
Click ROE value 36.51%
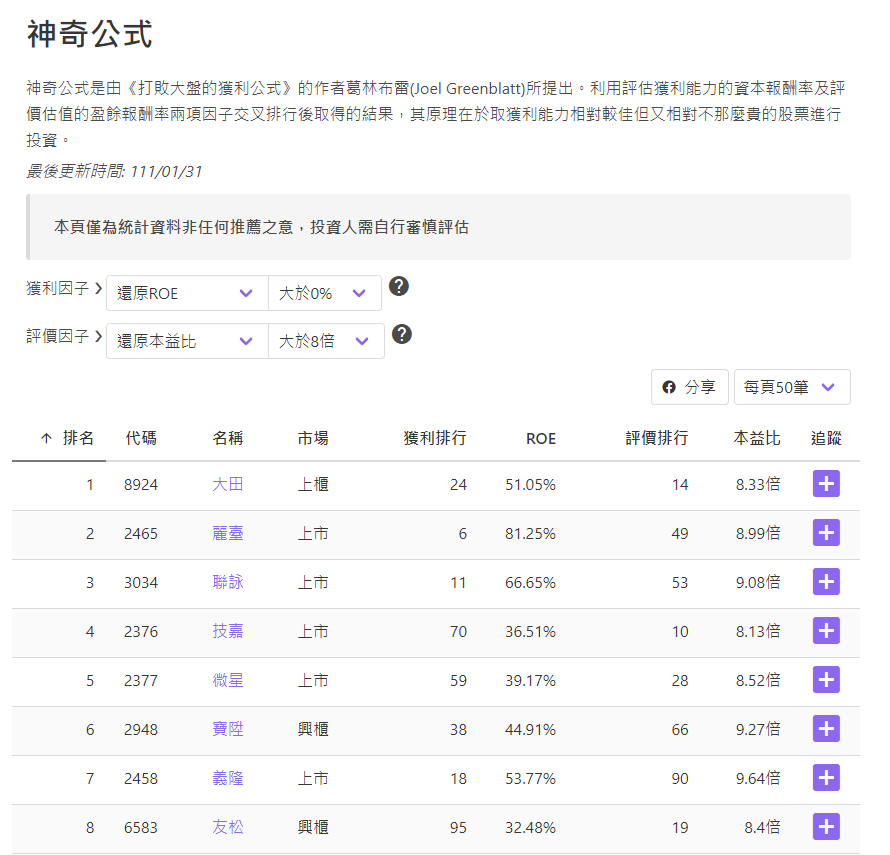pyautogui.click(x=530, y=631)
